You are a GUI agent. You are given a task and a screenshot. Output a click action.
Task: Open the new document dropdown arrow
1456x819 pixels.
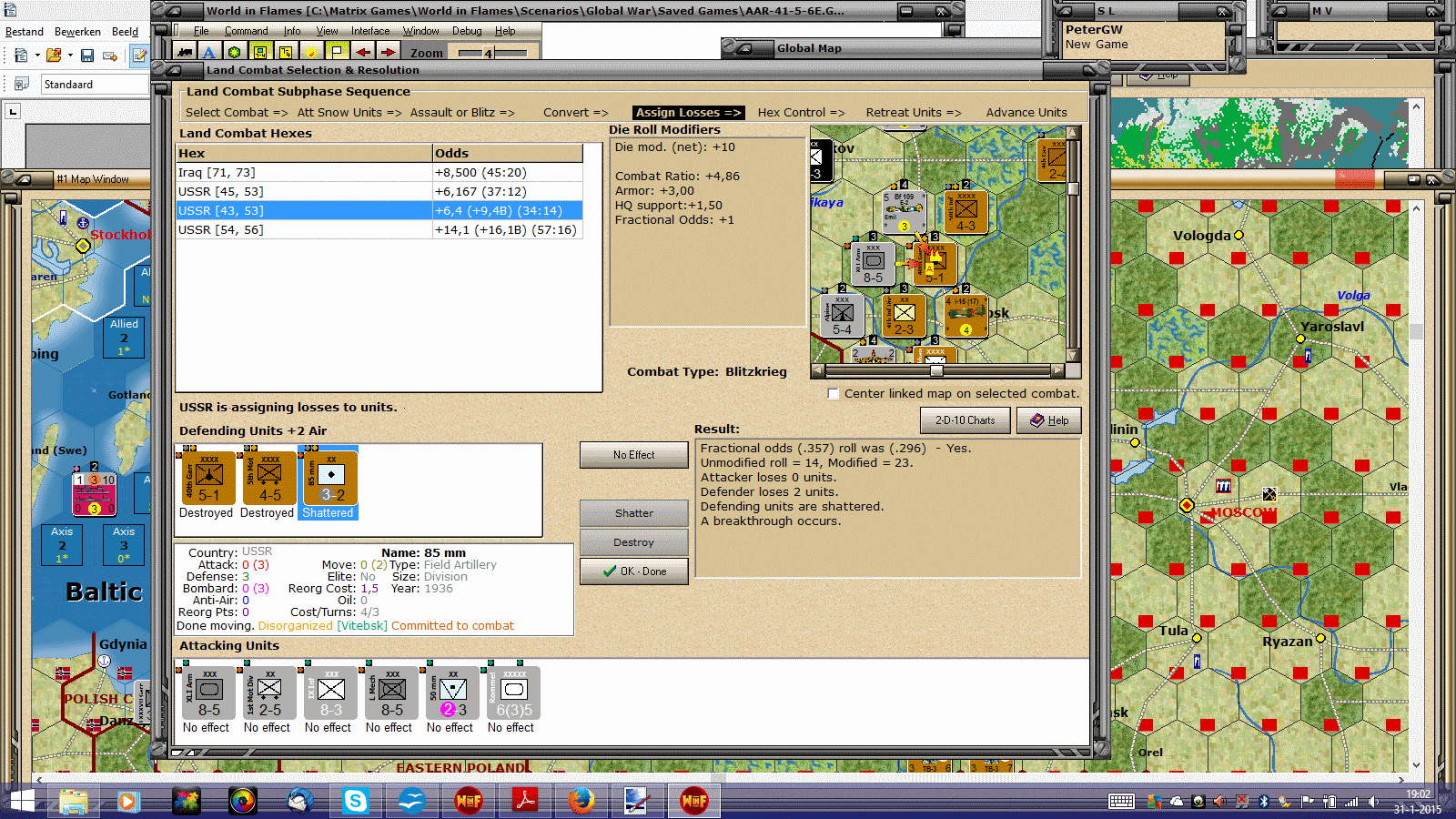click(37, 56)
